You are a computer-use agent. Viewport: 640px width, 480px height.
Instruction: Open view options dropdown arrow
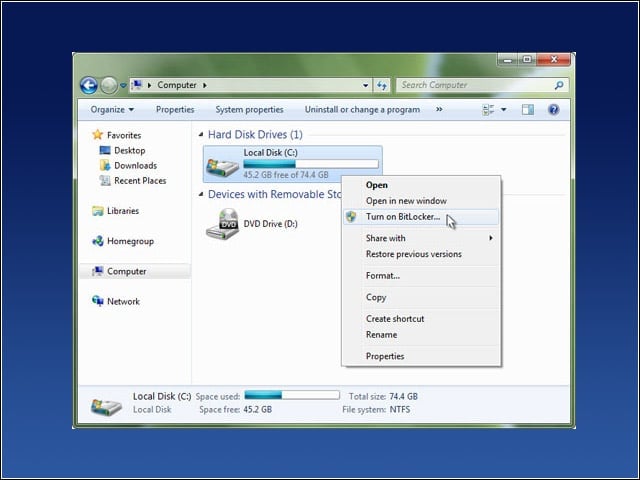(x=504, y=109)
